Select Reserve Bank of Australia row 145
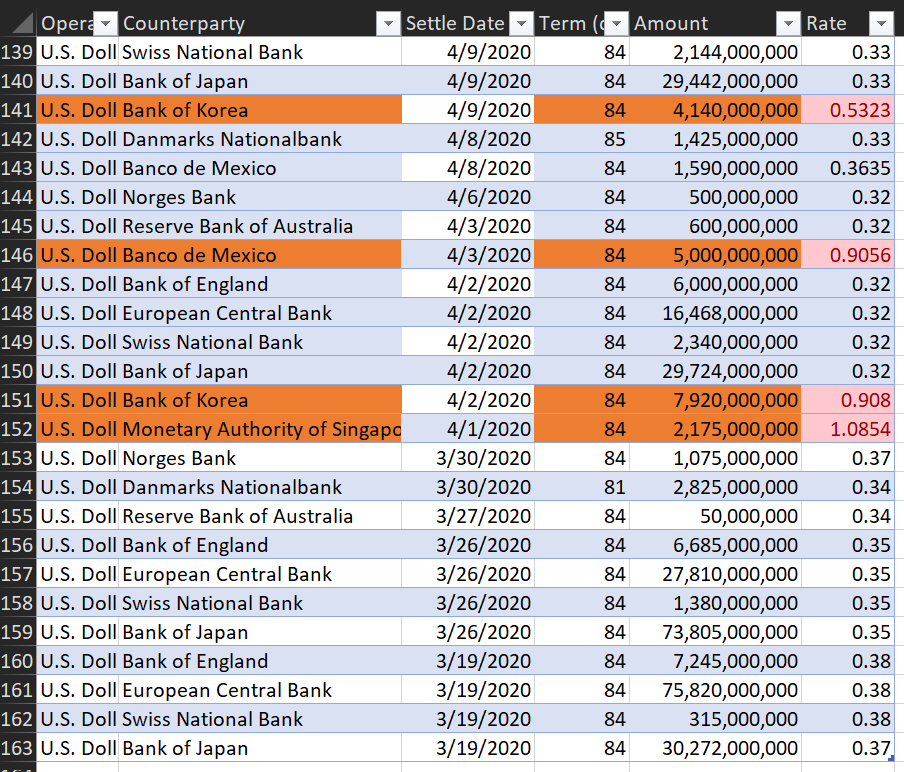This screenshot has width=904, height=772. pos(260,226)
